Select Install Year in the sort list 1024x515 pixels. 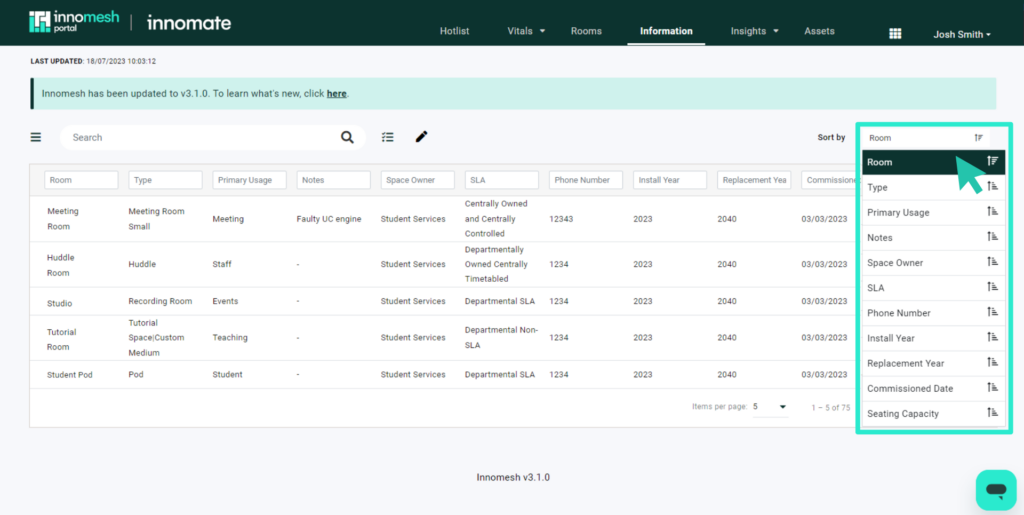934,338
